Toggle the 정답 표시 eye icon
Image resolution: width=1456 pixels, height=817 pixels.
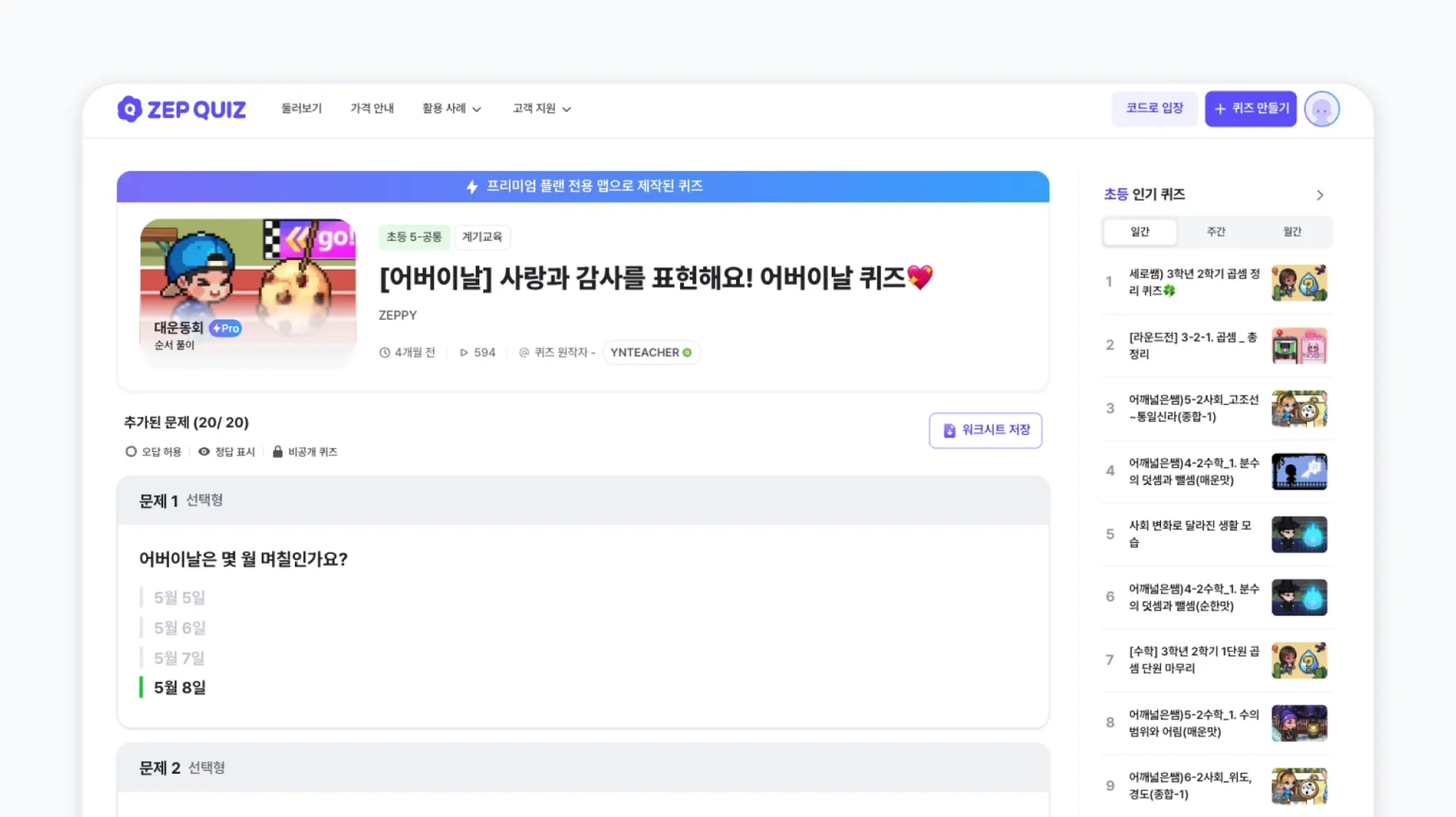[x=203, y=452]
